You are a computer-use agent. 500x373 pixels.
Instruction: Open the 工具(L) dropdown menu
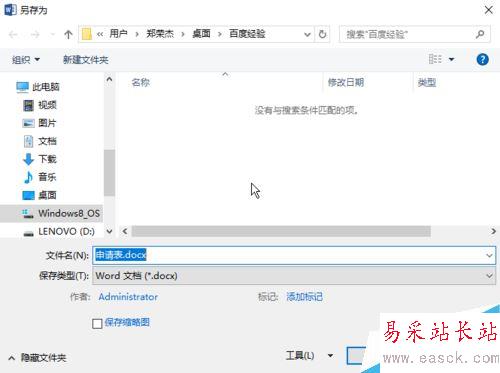309,356
